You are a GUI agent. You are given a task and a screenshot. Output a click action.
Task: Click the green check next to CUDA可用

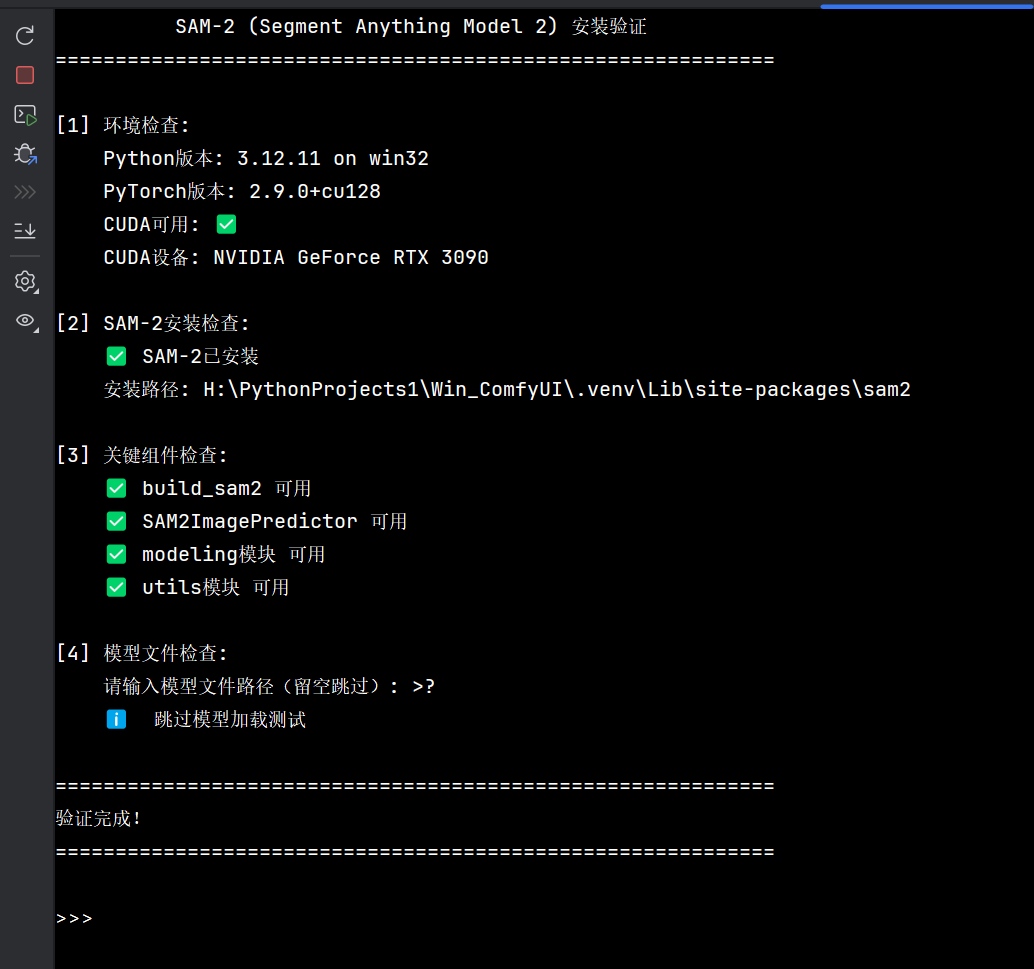(x=226, y=224)
